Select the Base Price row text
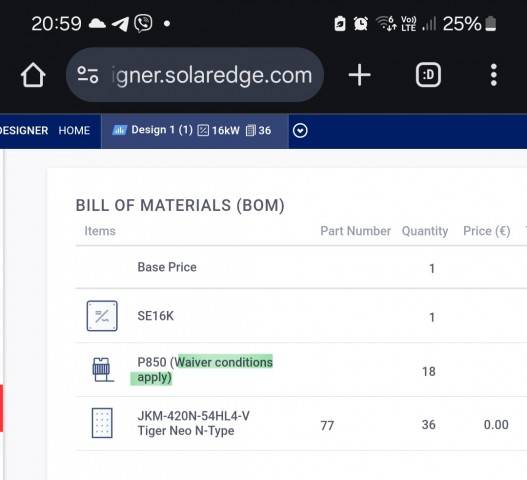The width and height of the screenshot is (527, 480). click(x=167, y=267)
